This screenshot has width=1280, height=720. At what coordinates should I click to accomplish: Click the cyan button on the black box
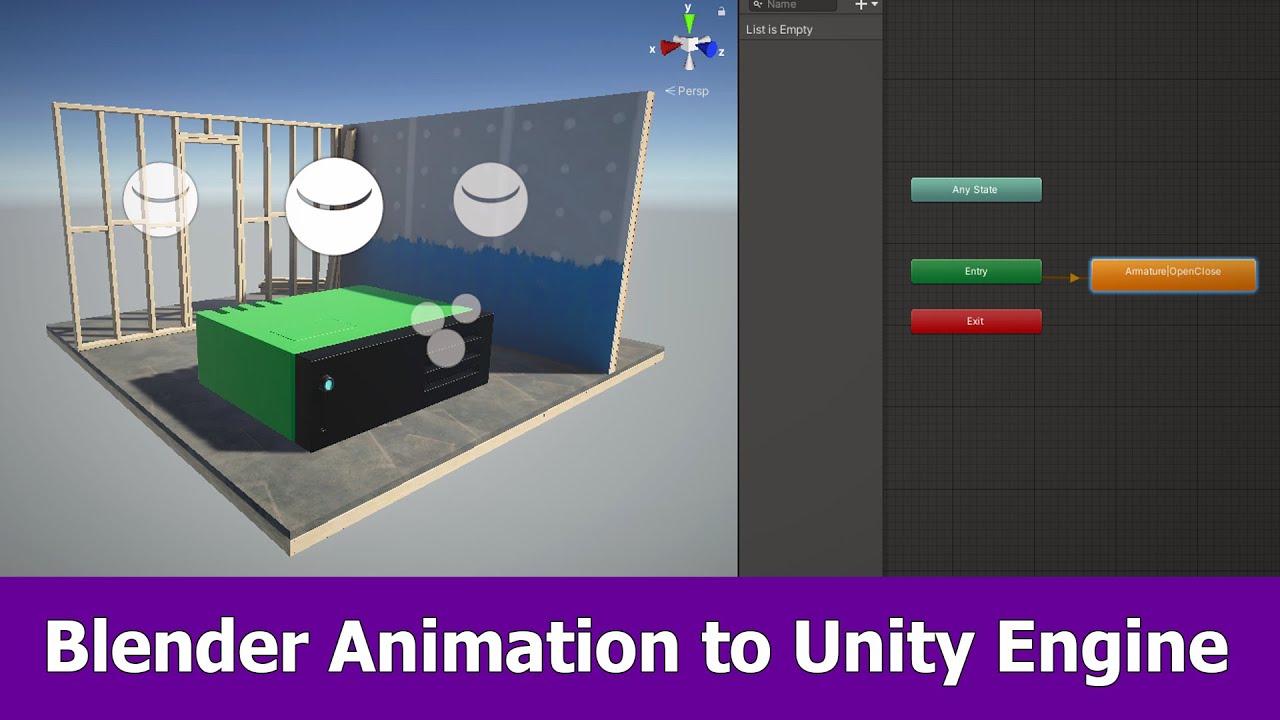pos(327,385)
